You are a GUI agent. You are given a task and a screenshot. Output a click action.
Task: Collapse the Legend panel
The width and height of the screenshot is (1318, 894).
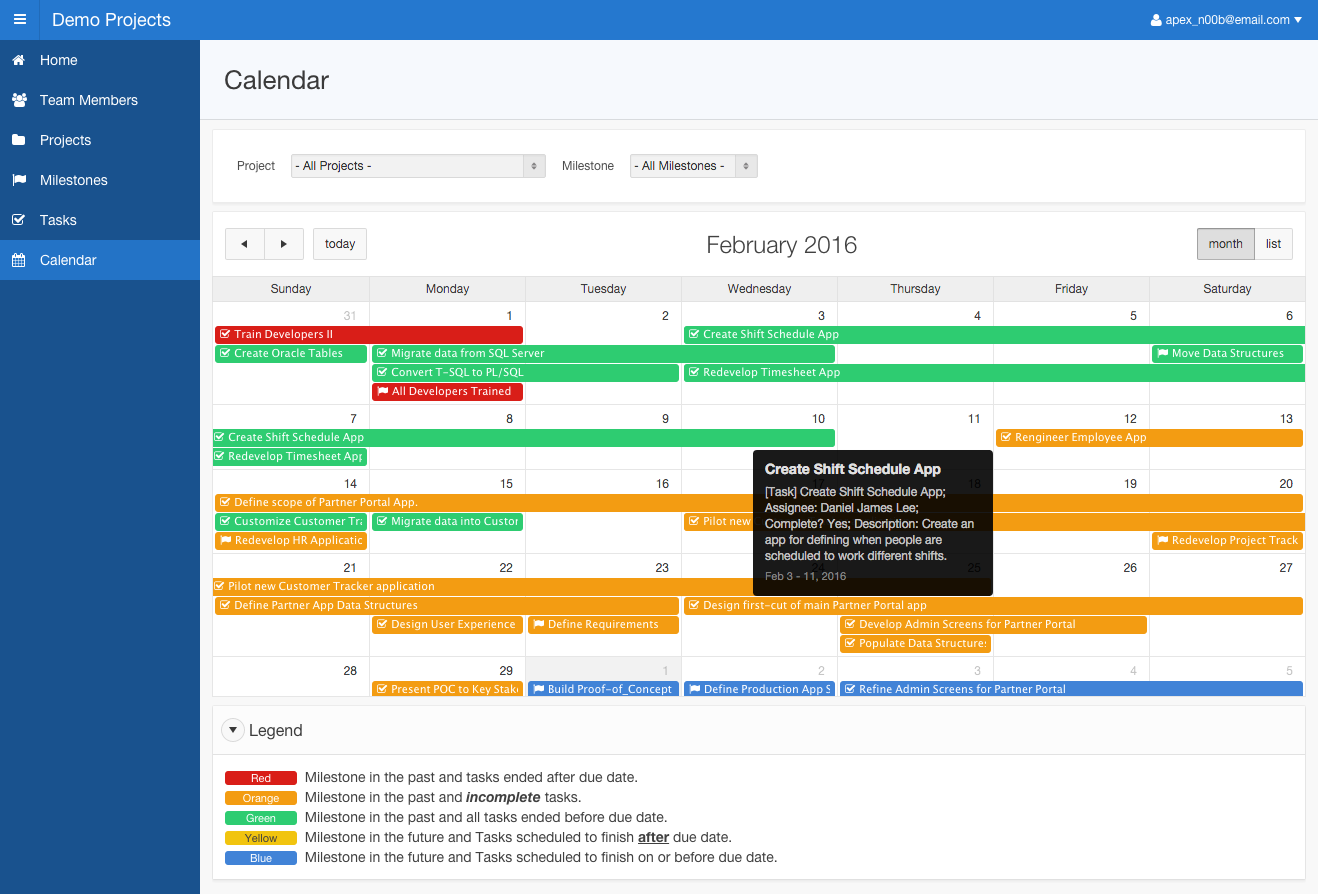click(233, 730)
